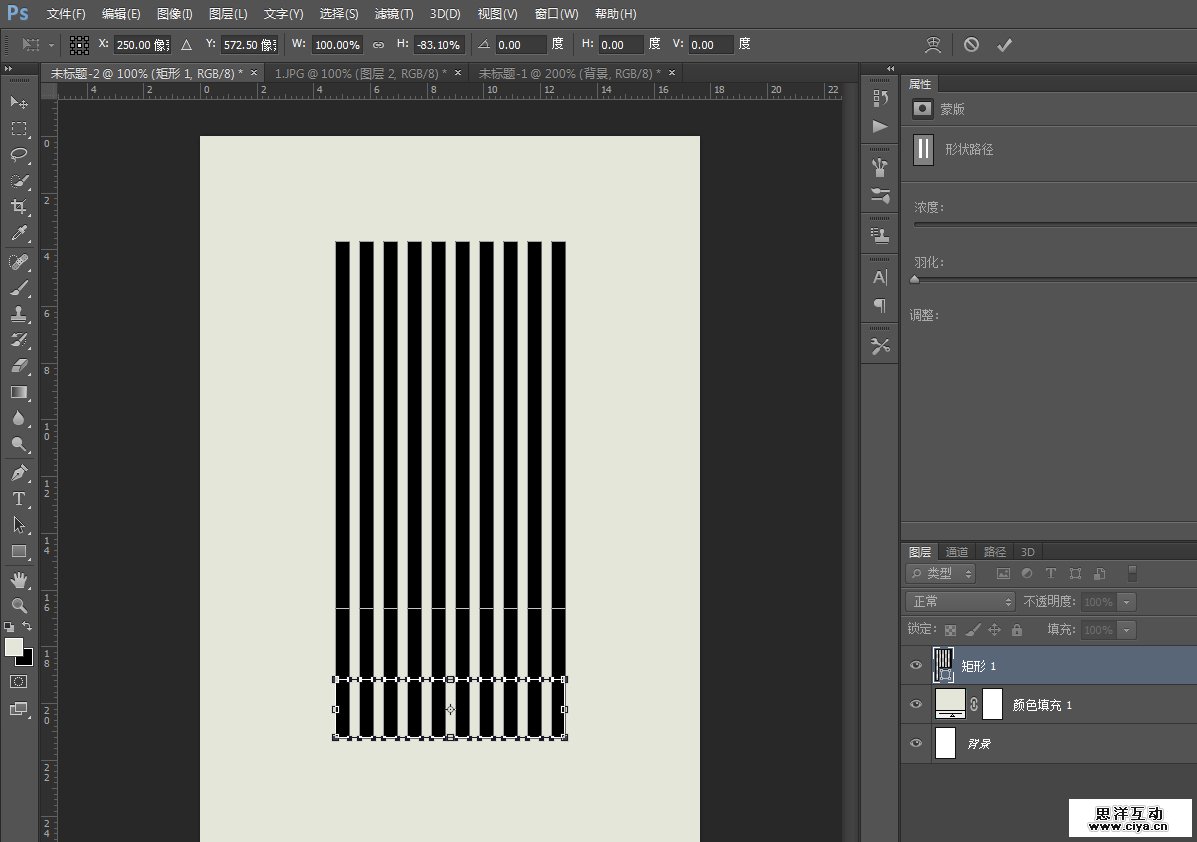Screen dimensions: 1197x842
Task: Select the Hand tool
Action: [19, 580]
